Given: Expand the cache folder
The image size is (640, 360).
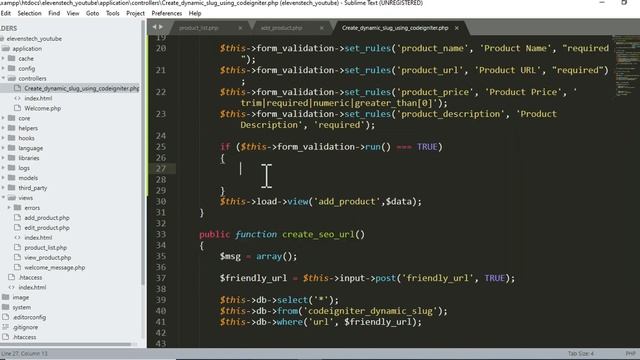Looking at the screenshot, I should [3, 58].
